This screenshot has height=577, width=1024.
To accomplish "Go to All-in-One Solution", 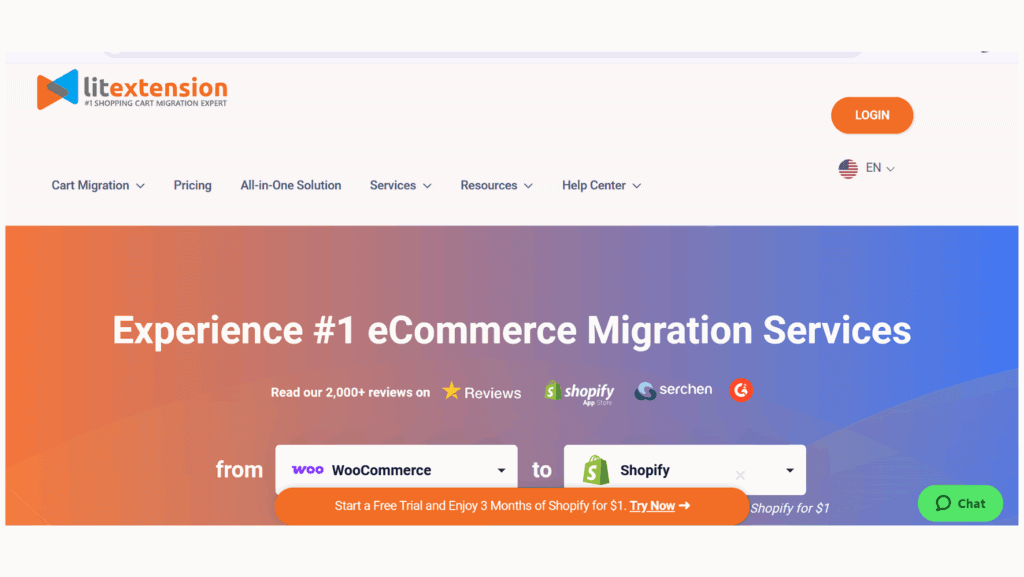I will click(x=291, y=185).
